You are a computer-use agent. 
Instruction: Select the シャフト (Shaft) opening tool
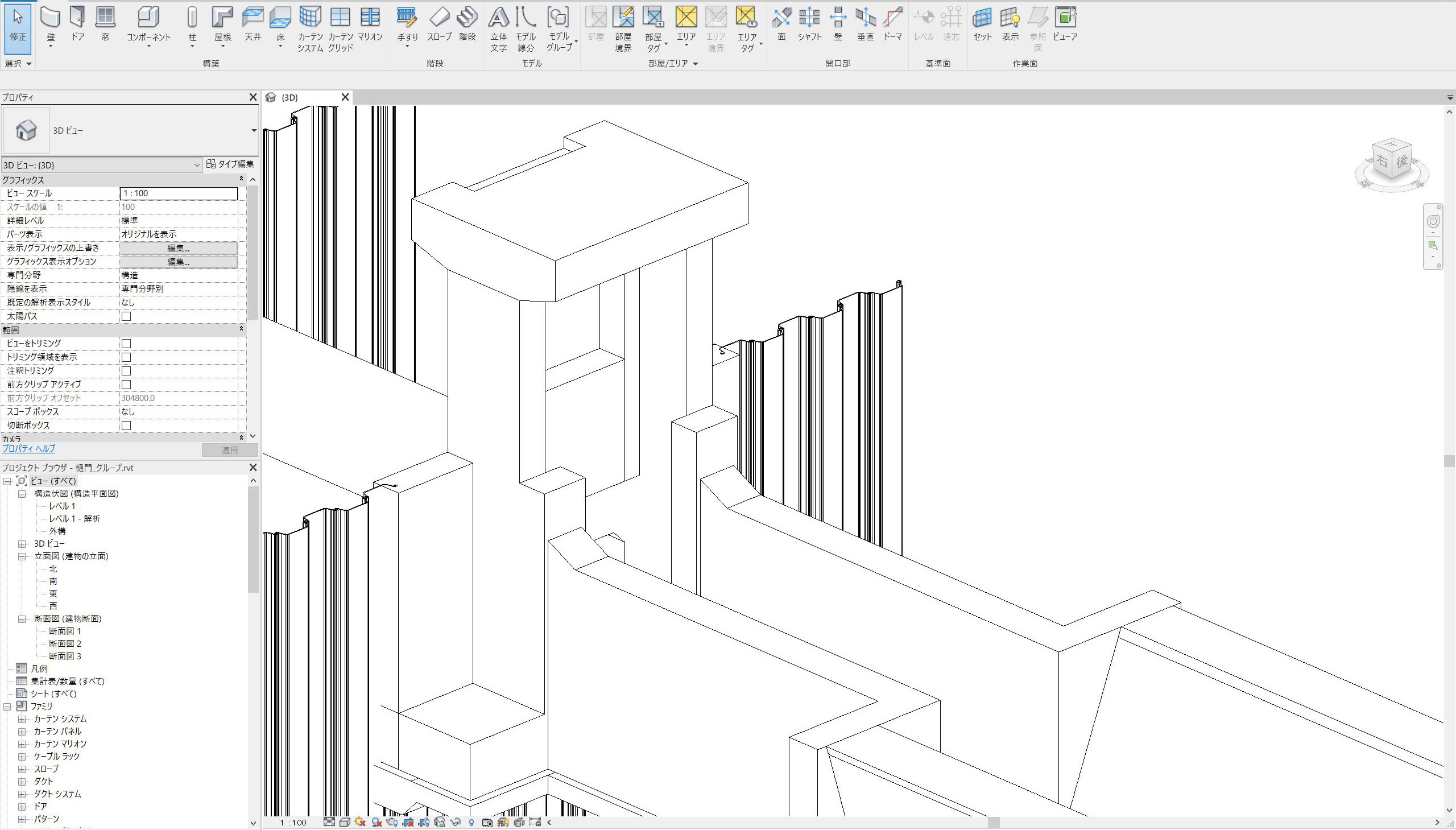809,18
